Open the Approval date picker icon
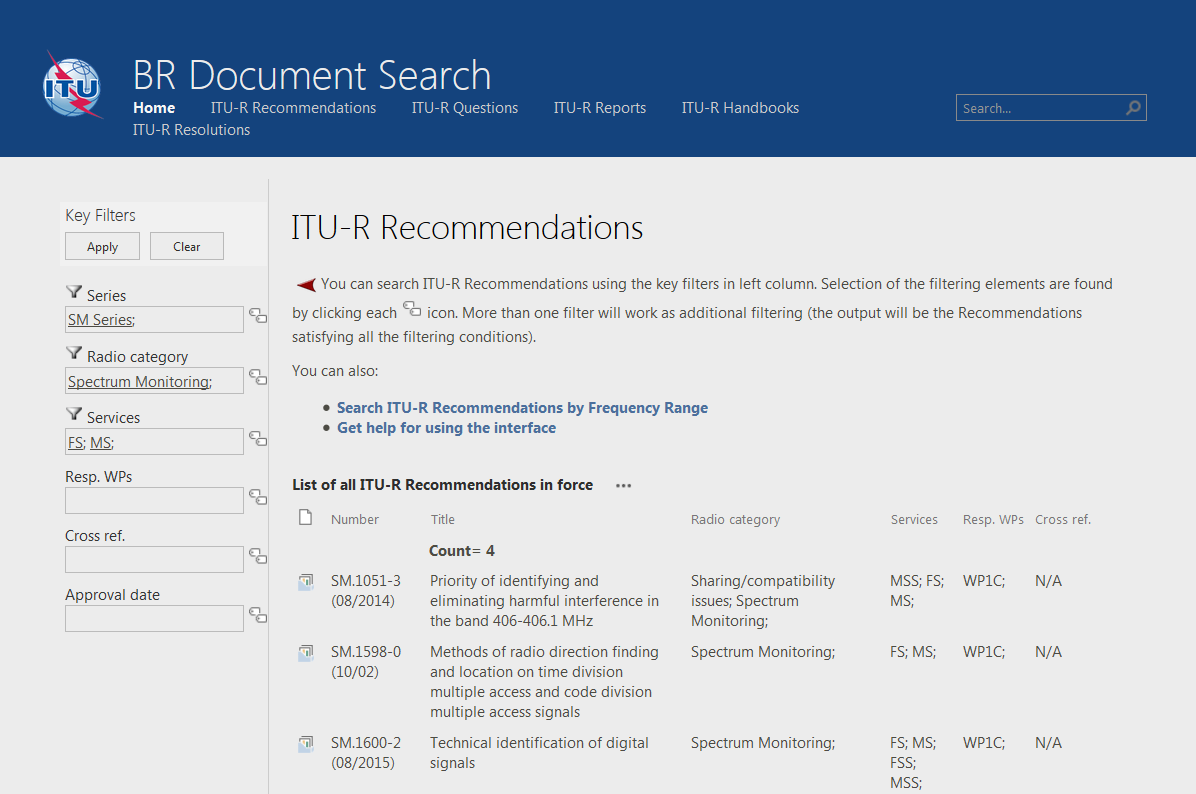 pyautogui.click(x=258, y=615)
